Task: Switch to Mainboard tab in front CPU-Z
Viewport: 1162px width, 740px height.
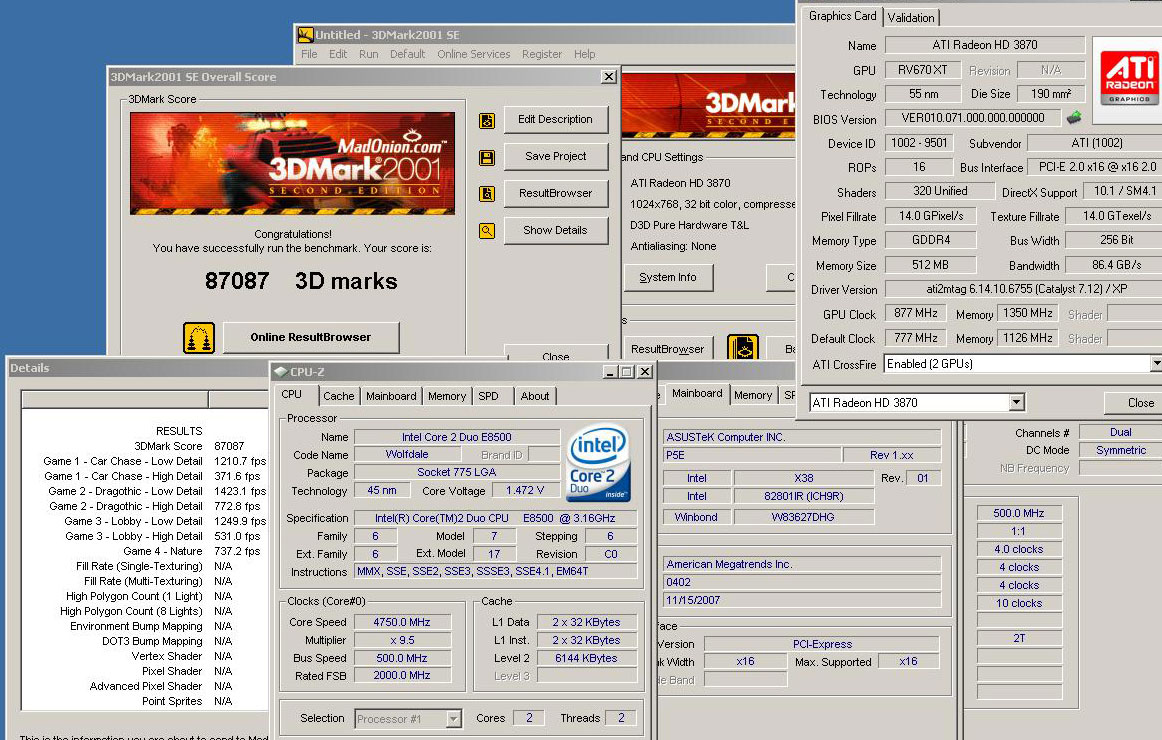Action: click(x=391, y=396)
